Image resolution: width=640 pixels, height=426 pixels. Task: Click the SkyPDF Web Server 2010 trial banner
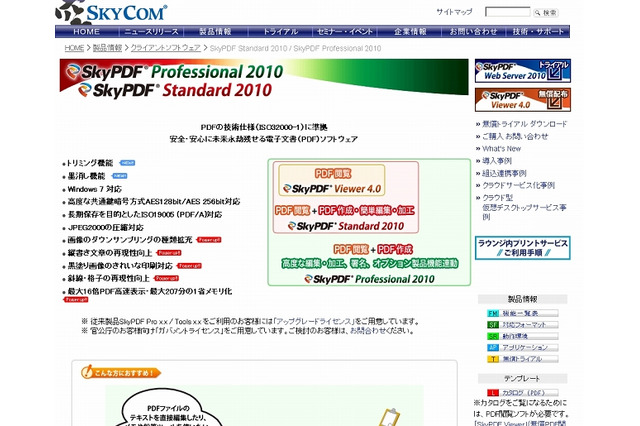click(523, 71)
